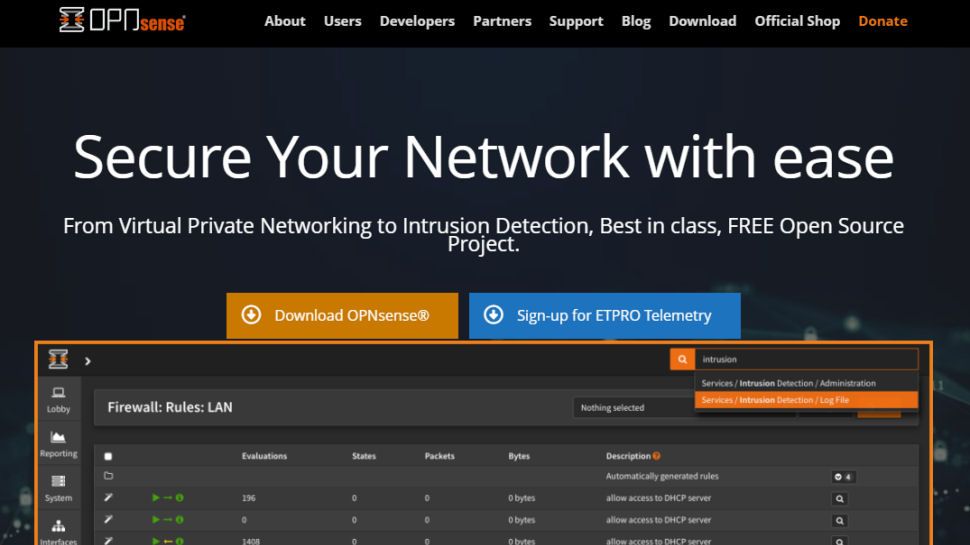This screenshot has height=545, width=970.
Task: Click the green pass arrow in 0 evaluations row
Action: tap(155, 520)
